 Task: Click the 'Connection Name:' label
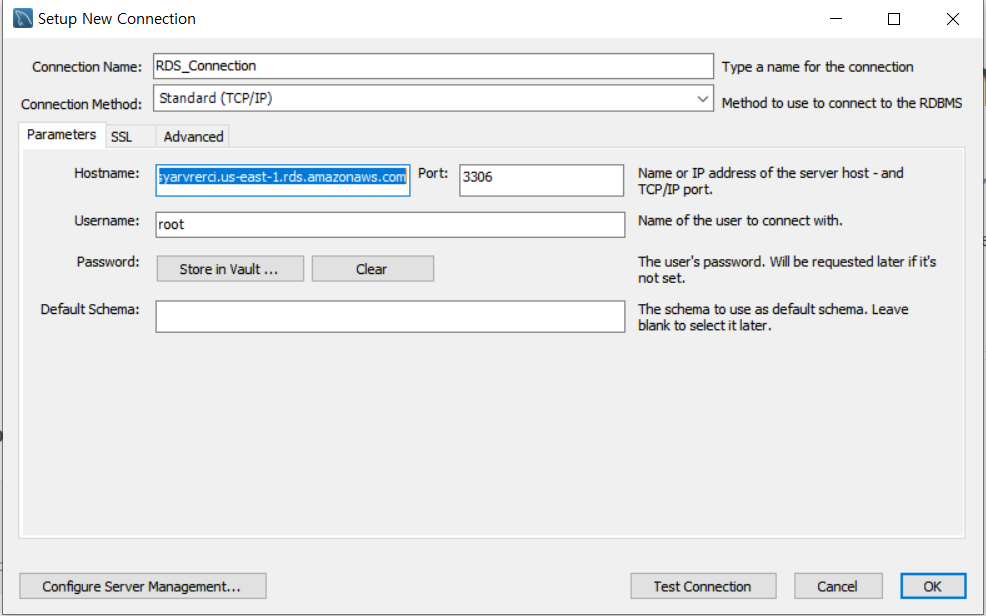point(87,67)
